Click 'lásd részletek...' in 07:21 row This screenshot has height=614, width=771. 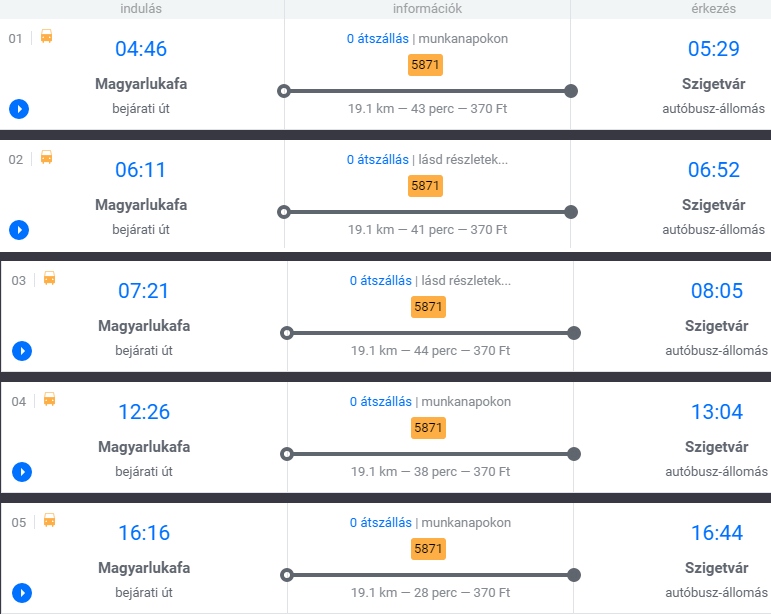pos(467,281)
